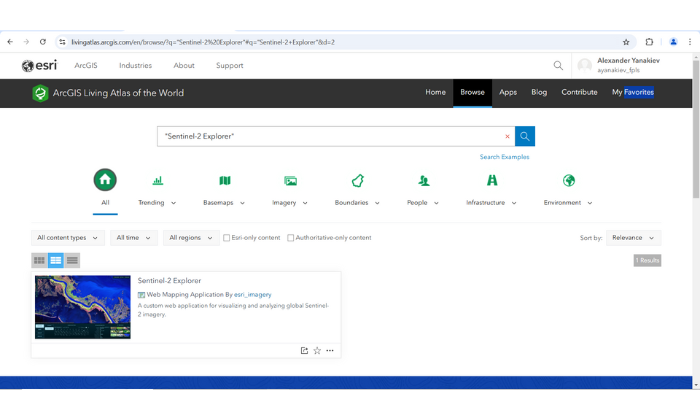The height and width of the screenshot is (420, 700).
Task: Select the People category icon
Action: 424,180
